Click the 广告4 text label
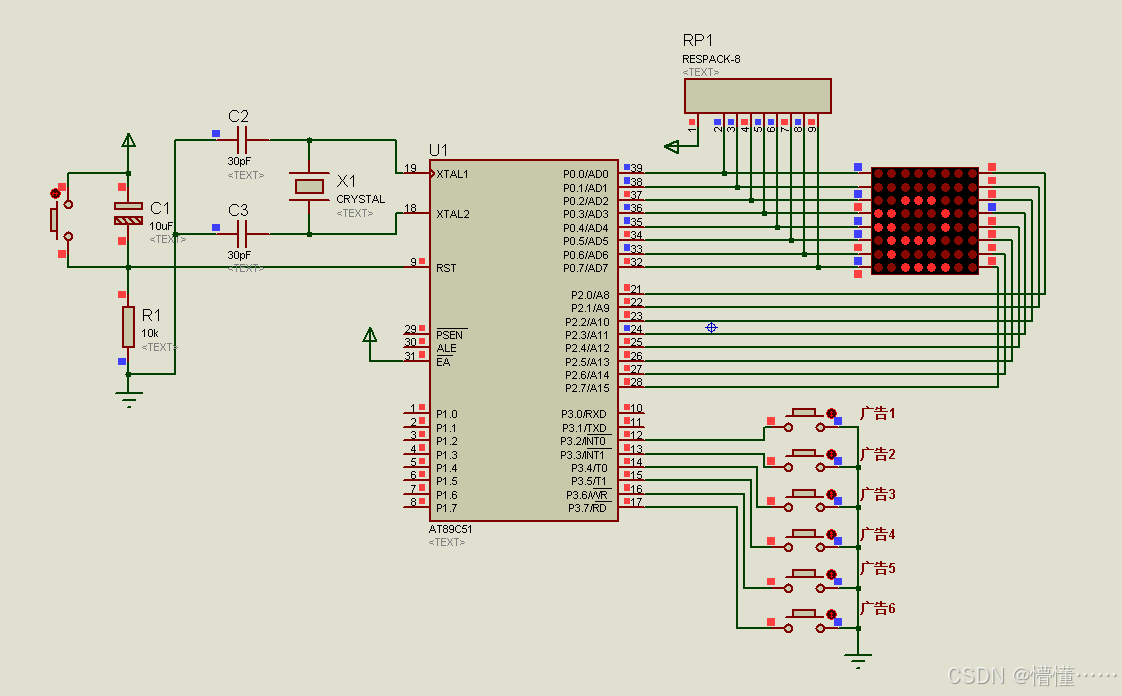1122x696 pixels. click(x=877, y=534)
